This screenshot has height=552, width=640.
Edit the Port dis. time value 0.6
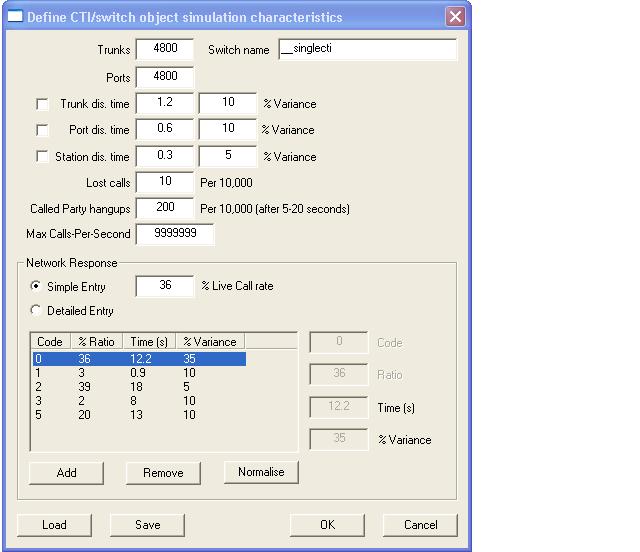pos(165,129)
